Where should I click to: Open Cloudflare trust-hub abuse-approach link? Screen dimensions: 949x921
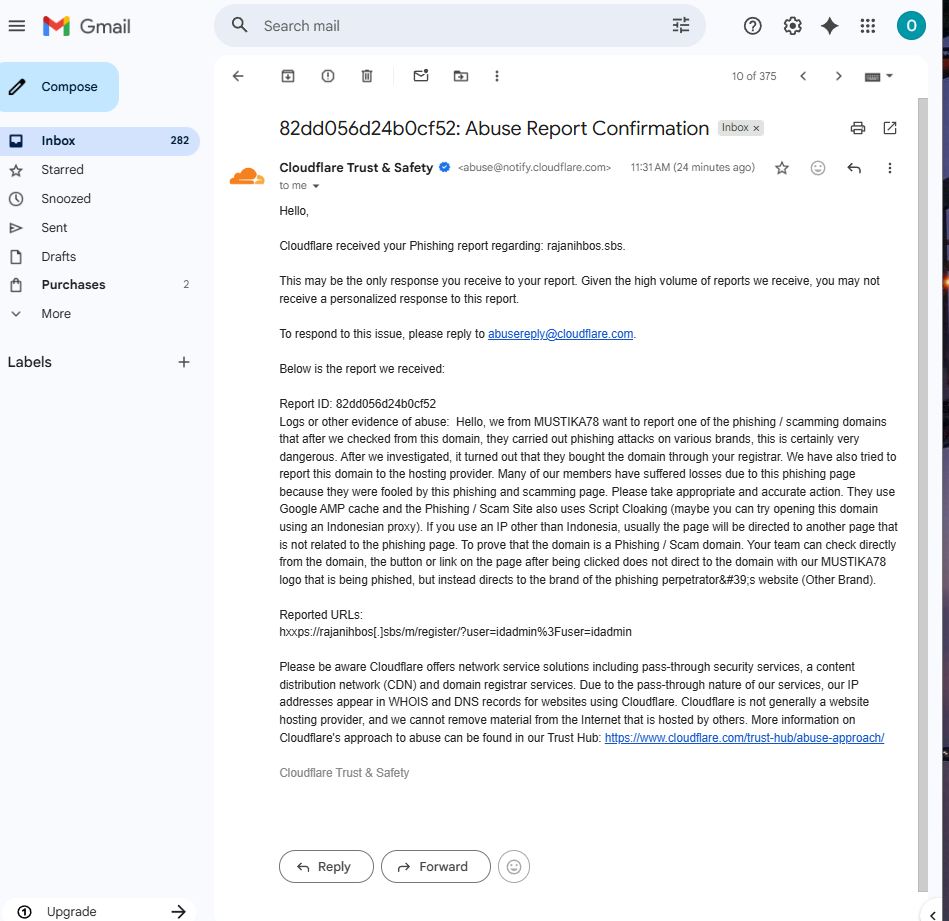tap(744, 738)
